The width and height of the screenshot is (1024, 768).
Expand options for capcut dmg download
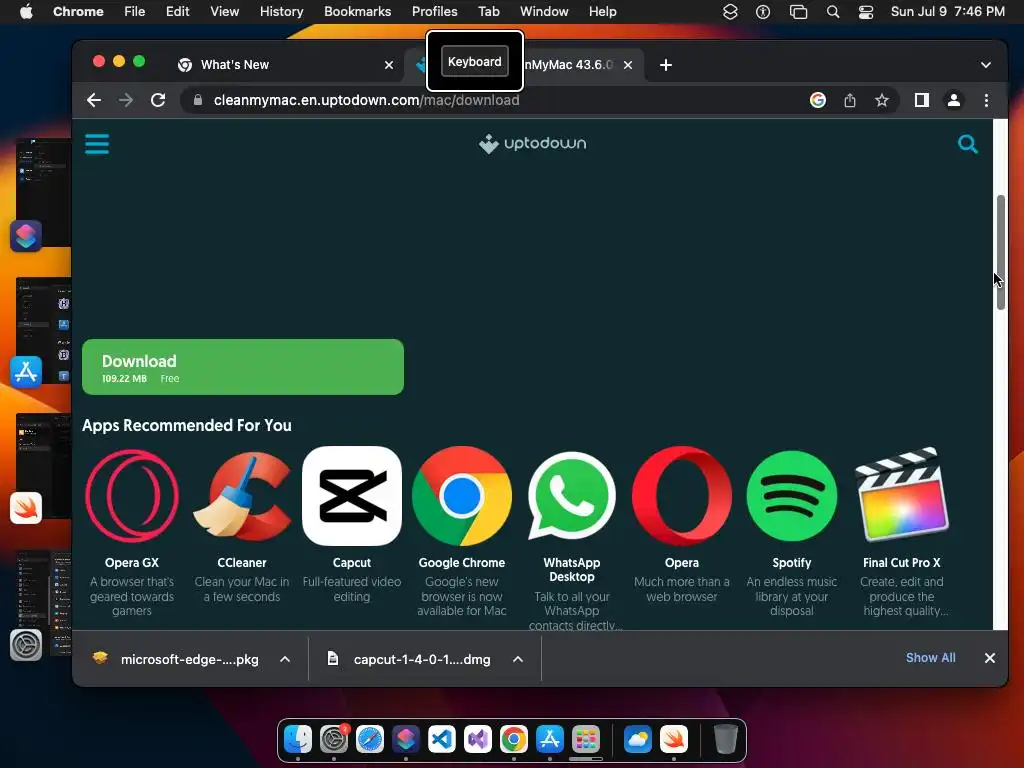[x=518, y=659]
